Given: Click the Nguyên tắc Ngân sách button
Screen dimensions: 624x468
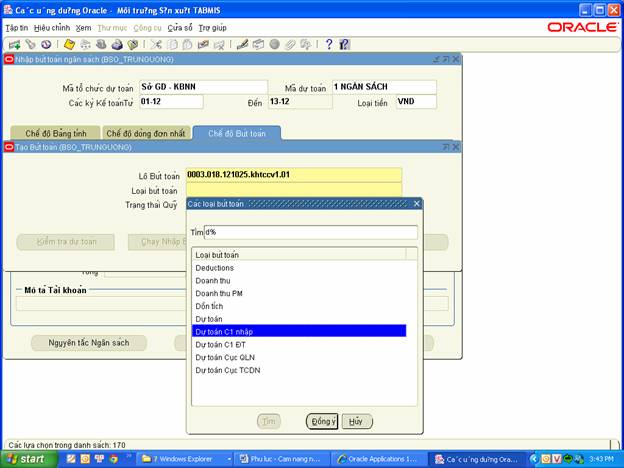Looking at the screenshot, I should pyautogui.click(x=89, y=343).
